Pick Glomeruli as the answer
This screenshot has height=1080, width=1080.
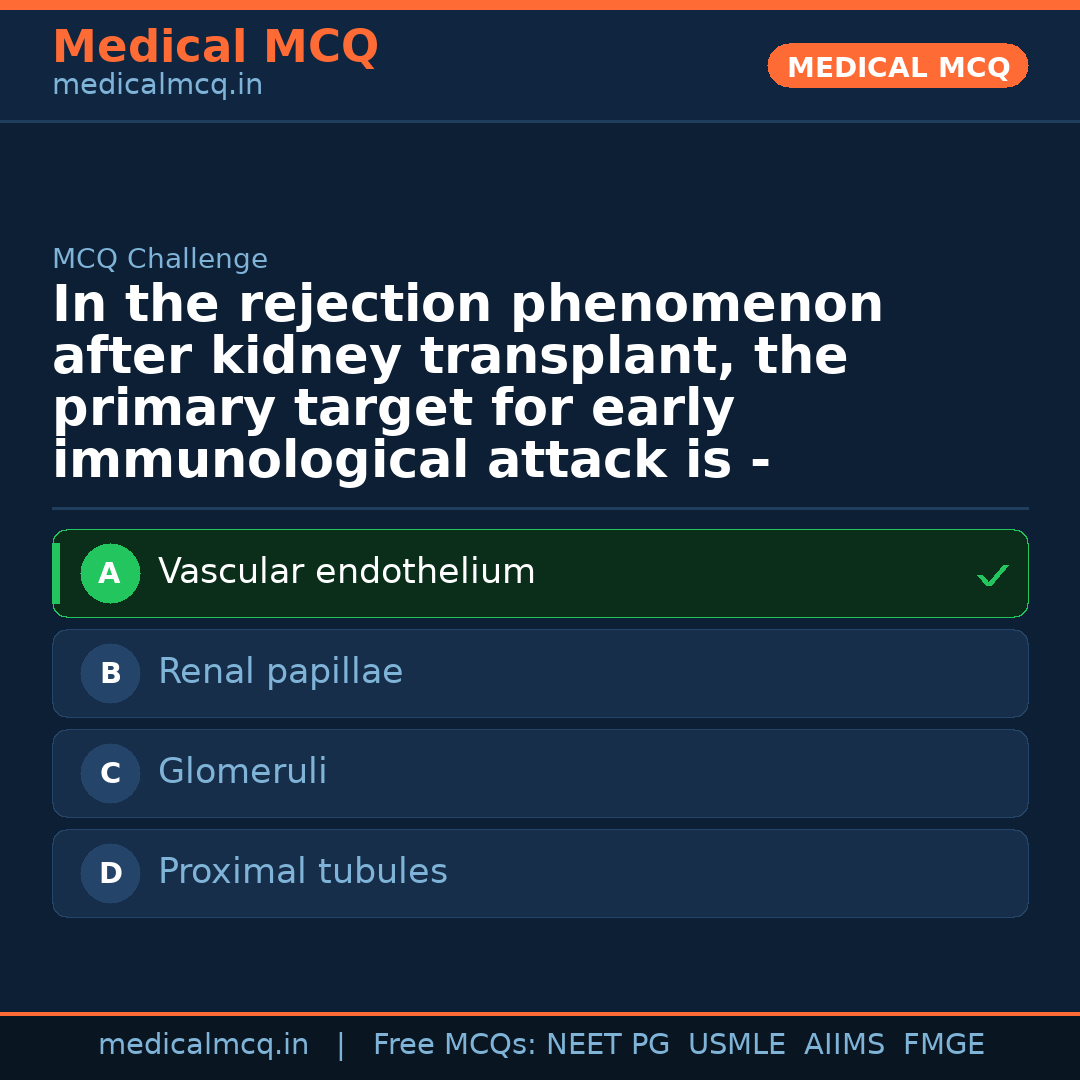click(x=243, y=773)
